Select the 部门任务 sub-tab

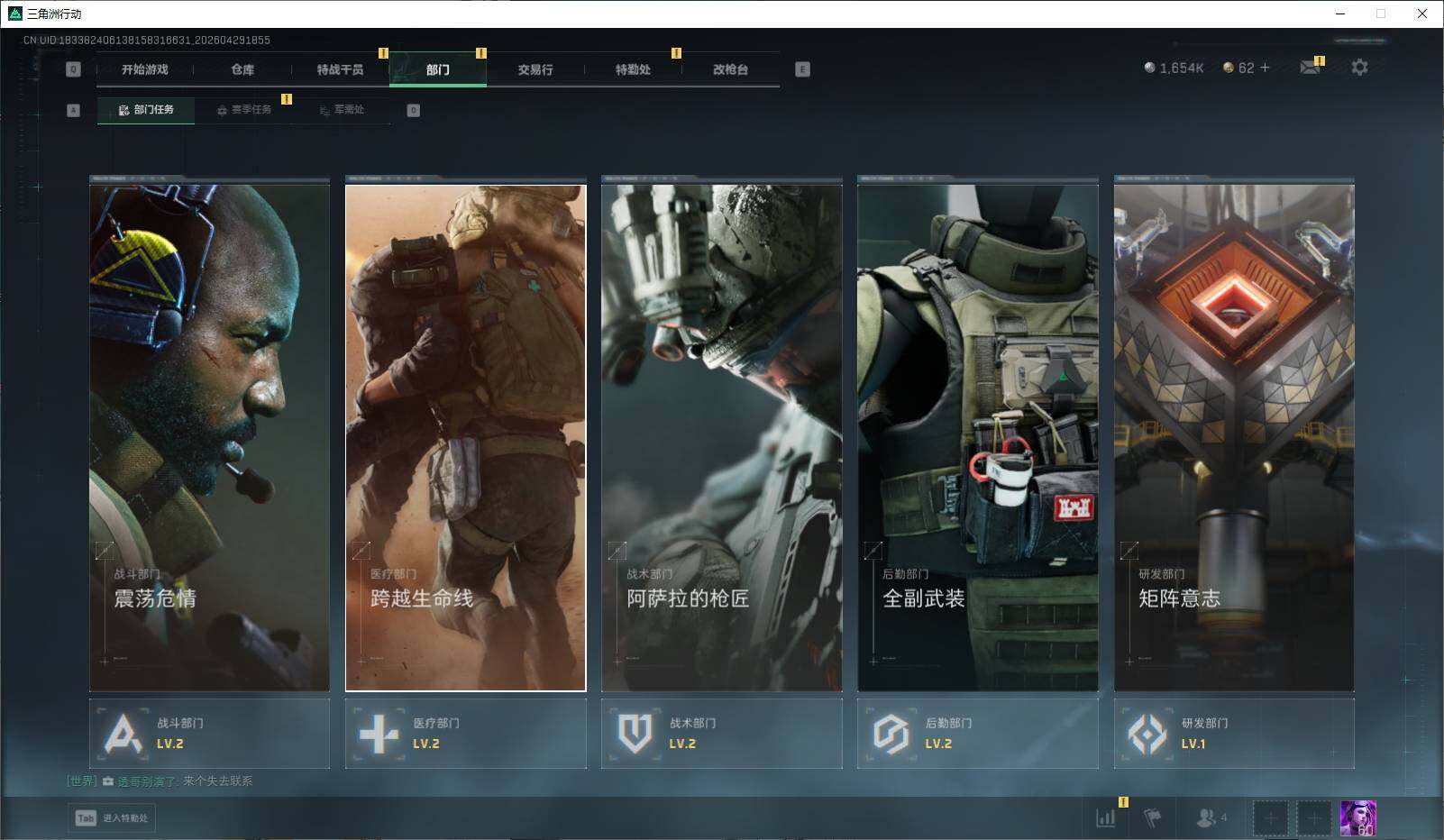pyautogui.click(x=146, y=110)
